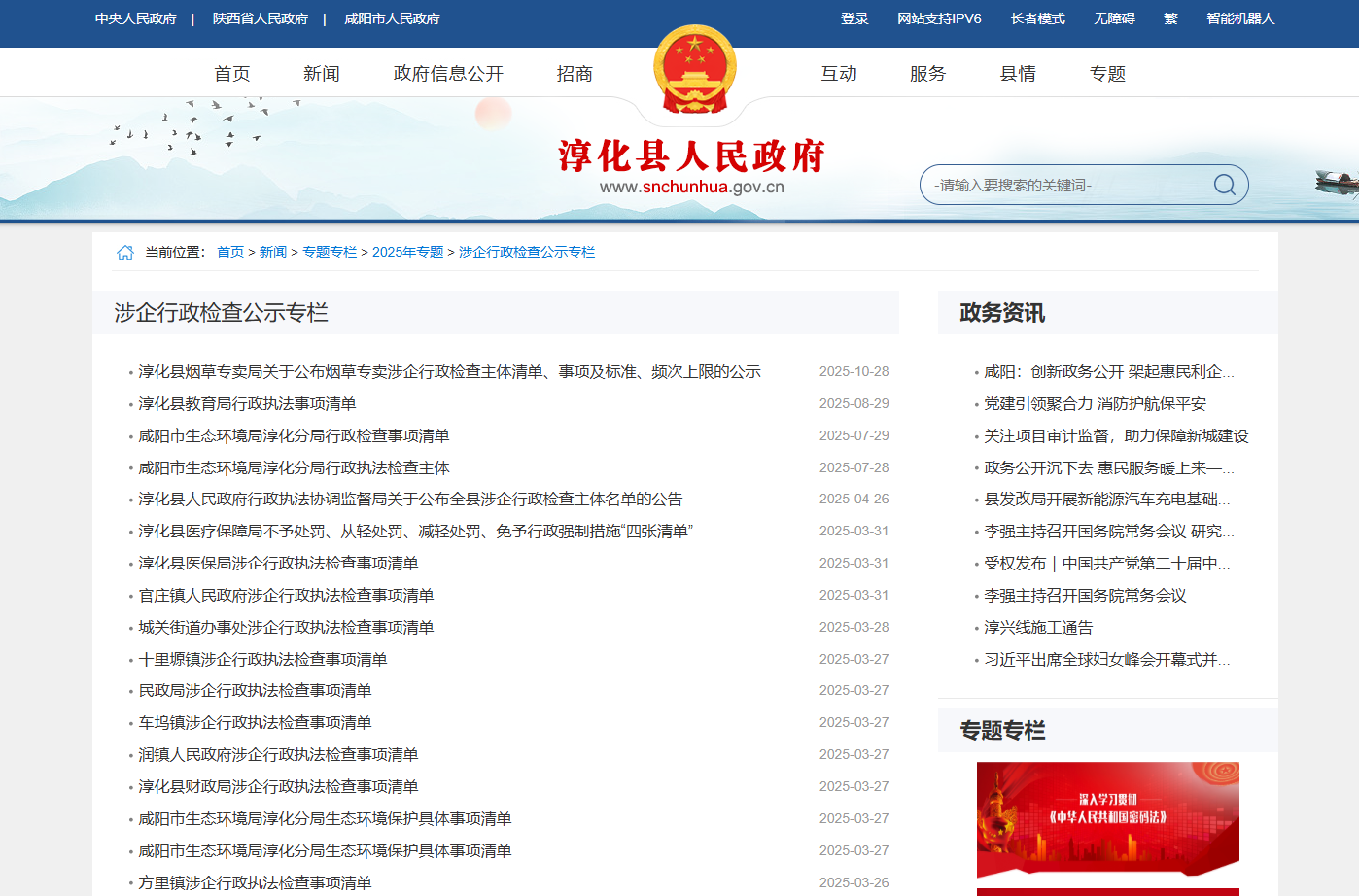Open the 政府信息公开 menu
This screenshot has height=896, width=1359.
coord(448,74)
